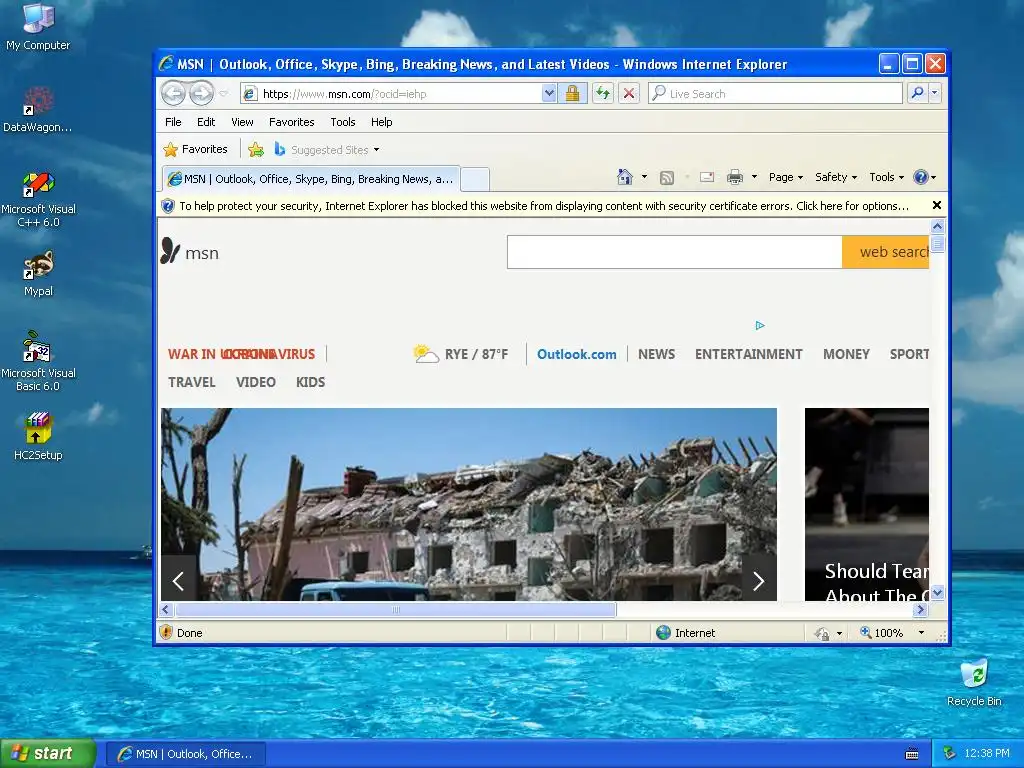Image resolution: width=1024 pixels, height=768 pixels.
Task: Click the AdChoices triangle icon
Action: tap(760, 325)
